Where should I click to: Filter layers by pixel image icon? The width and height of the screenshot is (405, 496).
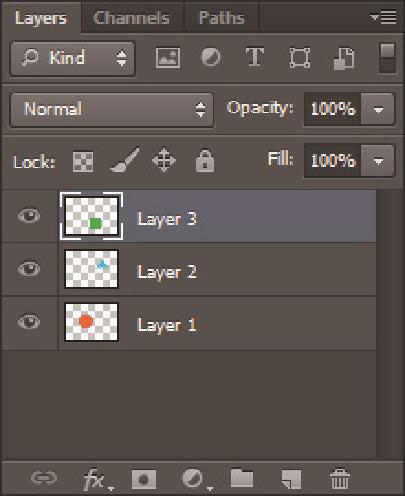tap(168, 58)
